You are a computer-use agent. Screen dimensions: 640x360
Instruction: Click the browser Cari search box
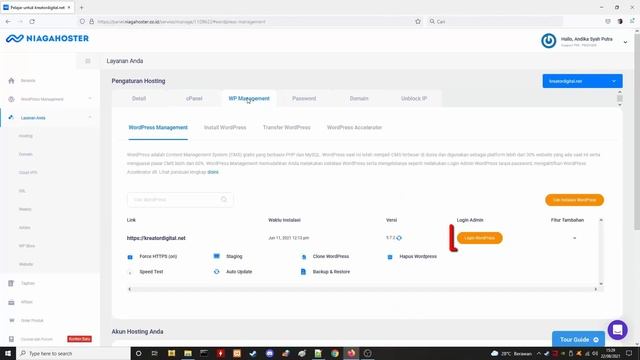point(495,22)
